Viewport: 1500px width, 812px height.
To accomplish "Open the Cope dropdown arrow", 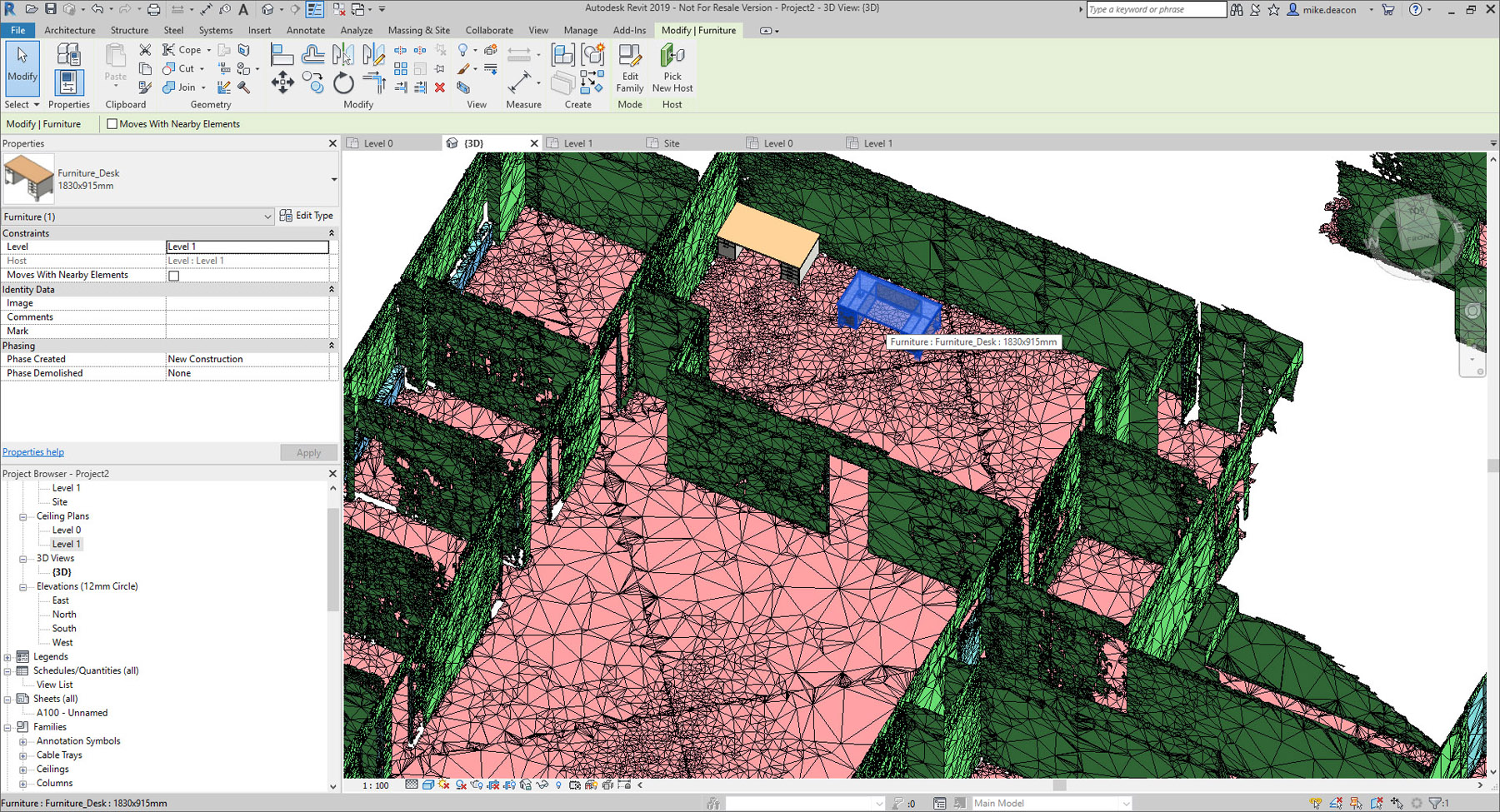I will click(x=209, y=50).
